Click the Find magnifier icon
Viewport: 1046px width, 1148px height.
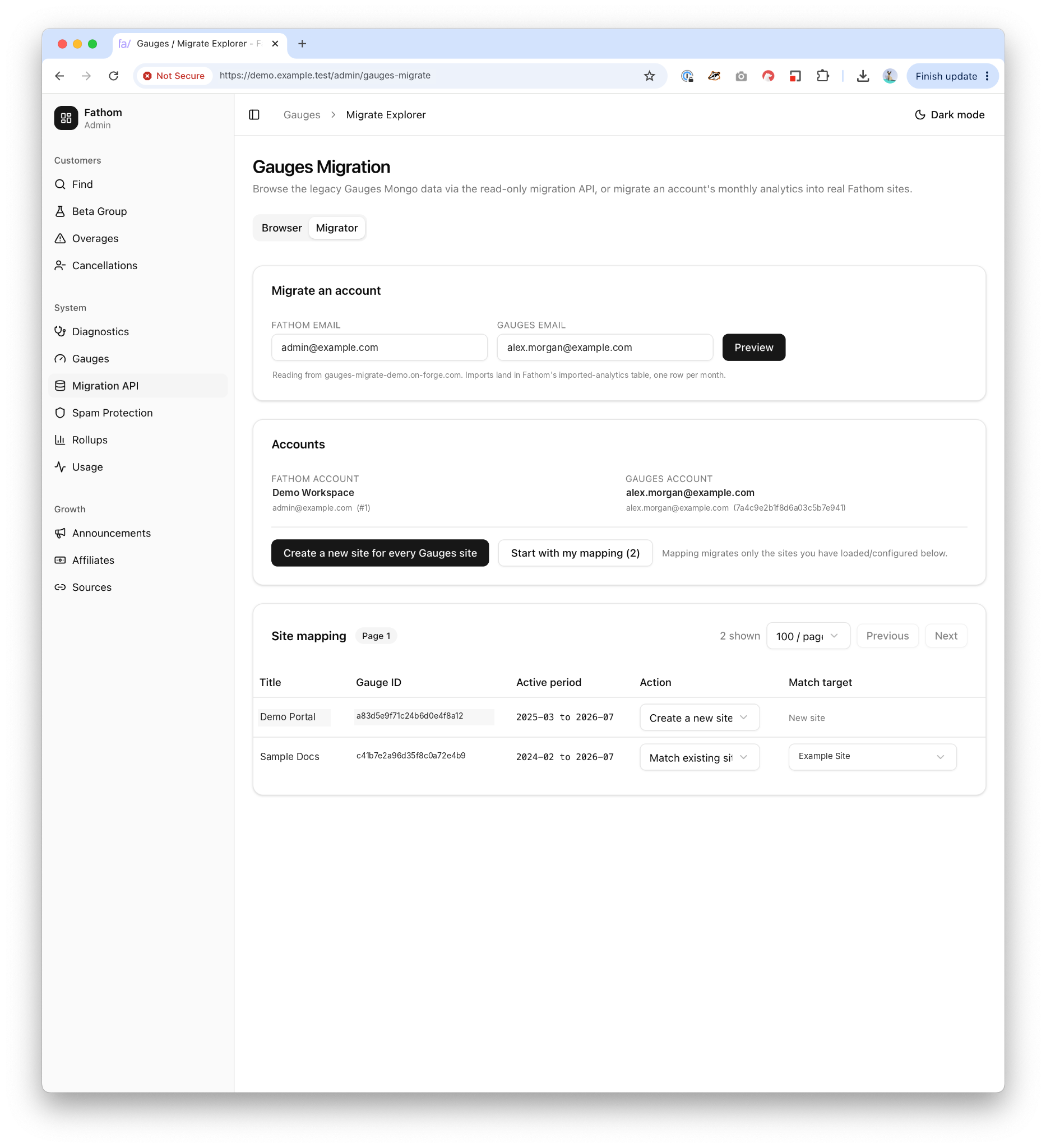click(60, 184)
